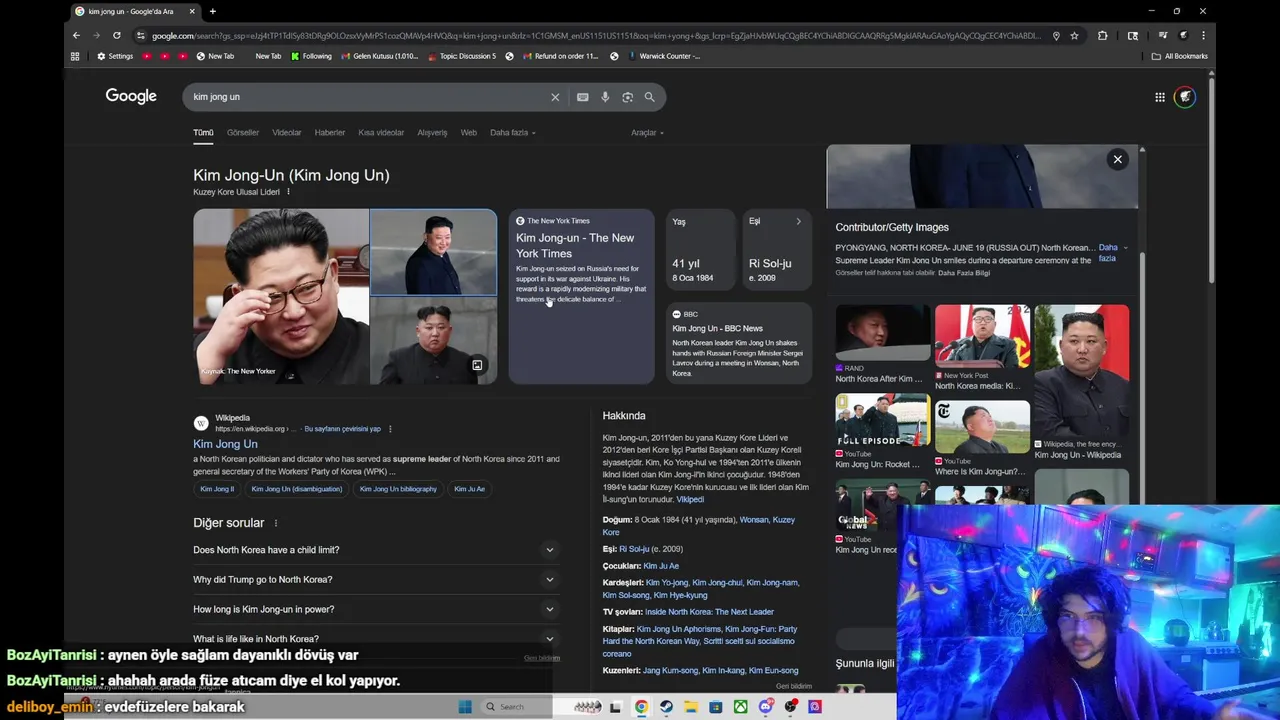This screenshot has width=1280, height=720.
Task: Open the apps grid in bookmarks bar
Action: 75,56
